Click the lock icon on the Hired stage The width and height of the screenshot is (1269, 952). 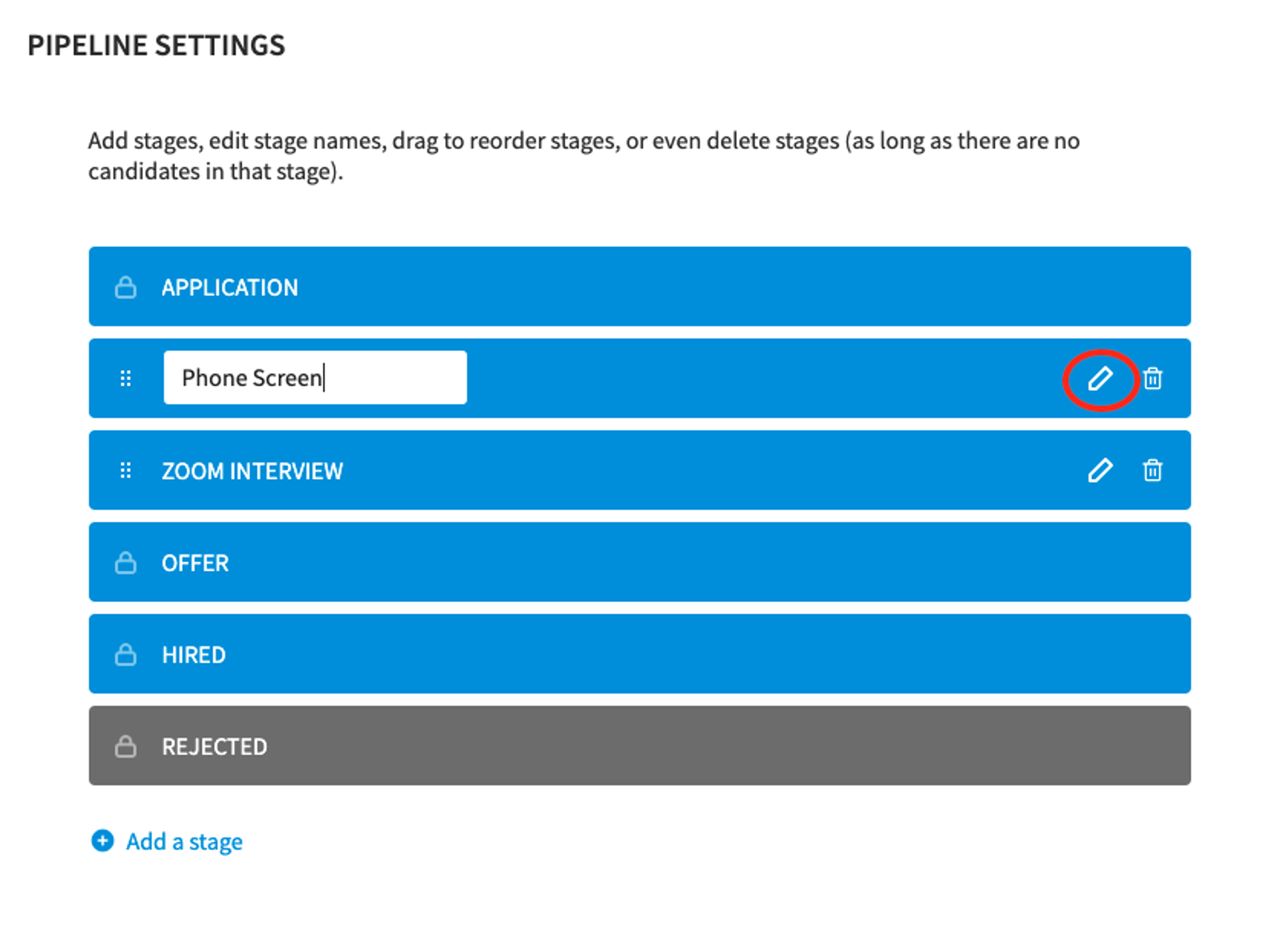click(126, 654)
